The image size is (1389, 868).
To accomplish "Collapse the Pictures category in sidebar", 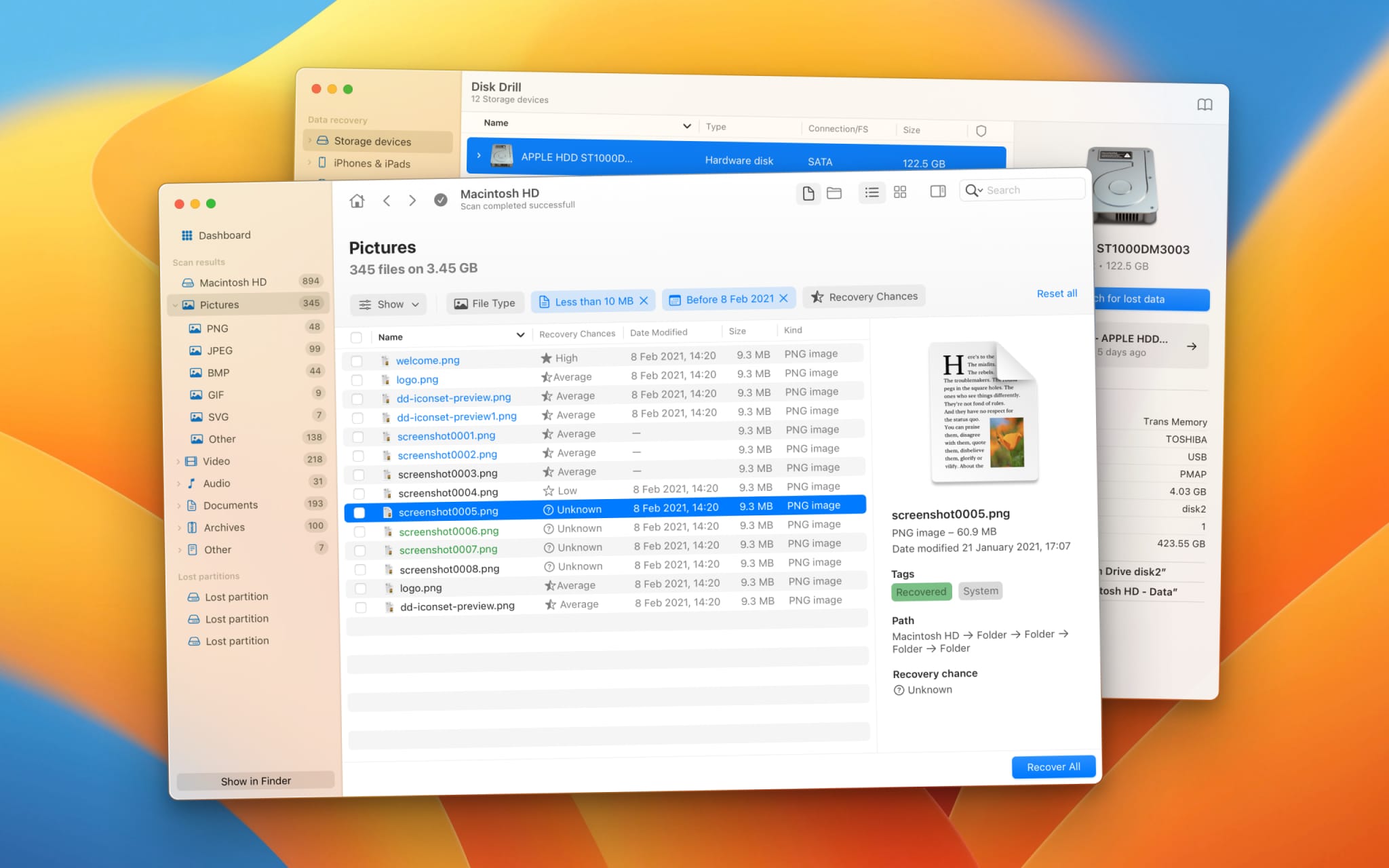I will click(x=176, y=305).
